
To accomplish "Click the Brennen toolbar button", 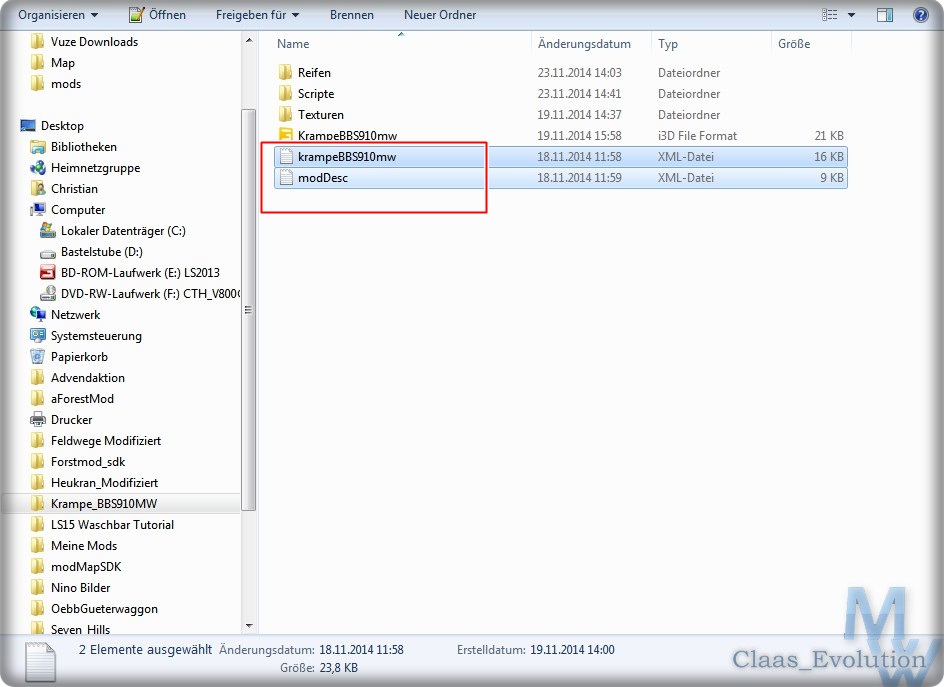I will point(351,15).
